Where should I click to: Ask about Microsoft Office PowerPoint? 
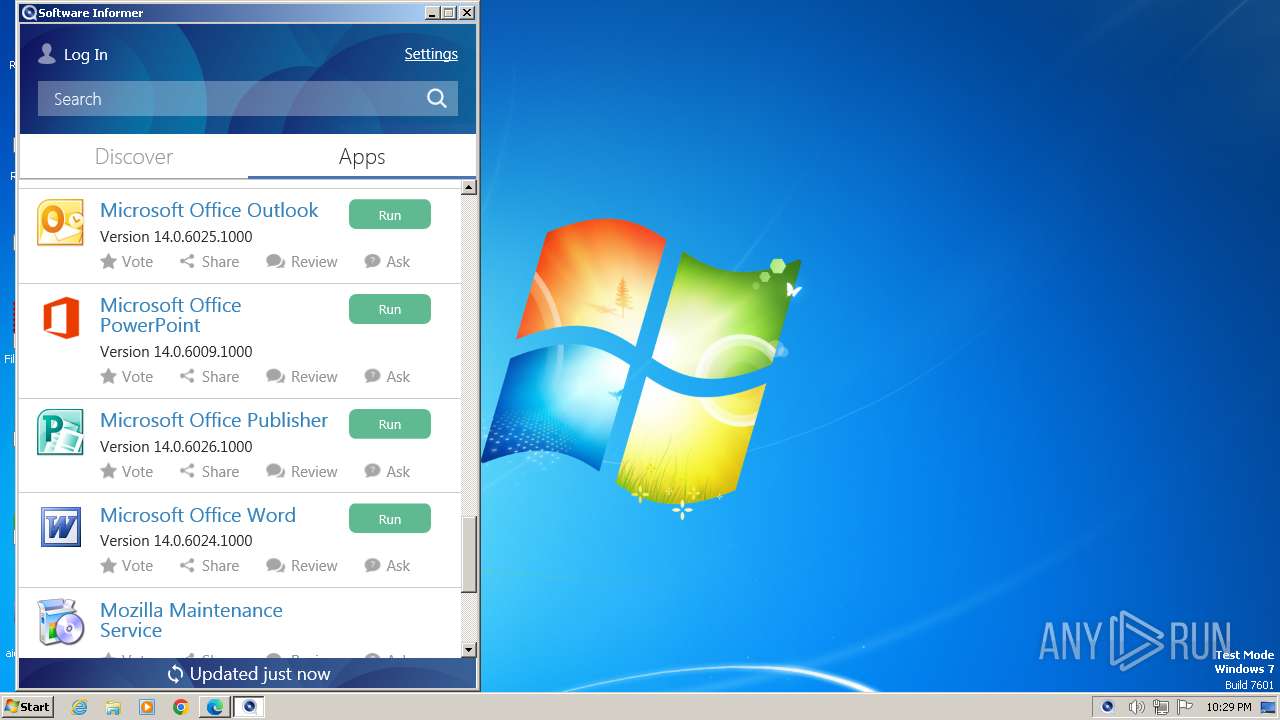pos(387,376)
